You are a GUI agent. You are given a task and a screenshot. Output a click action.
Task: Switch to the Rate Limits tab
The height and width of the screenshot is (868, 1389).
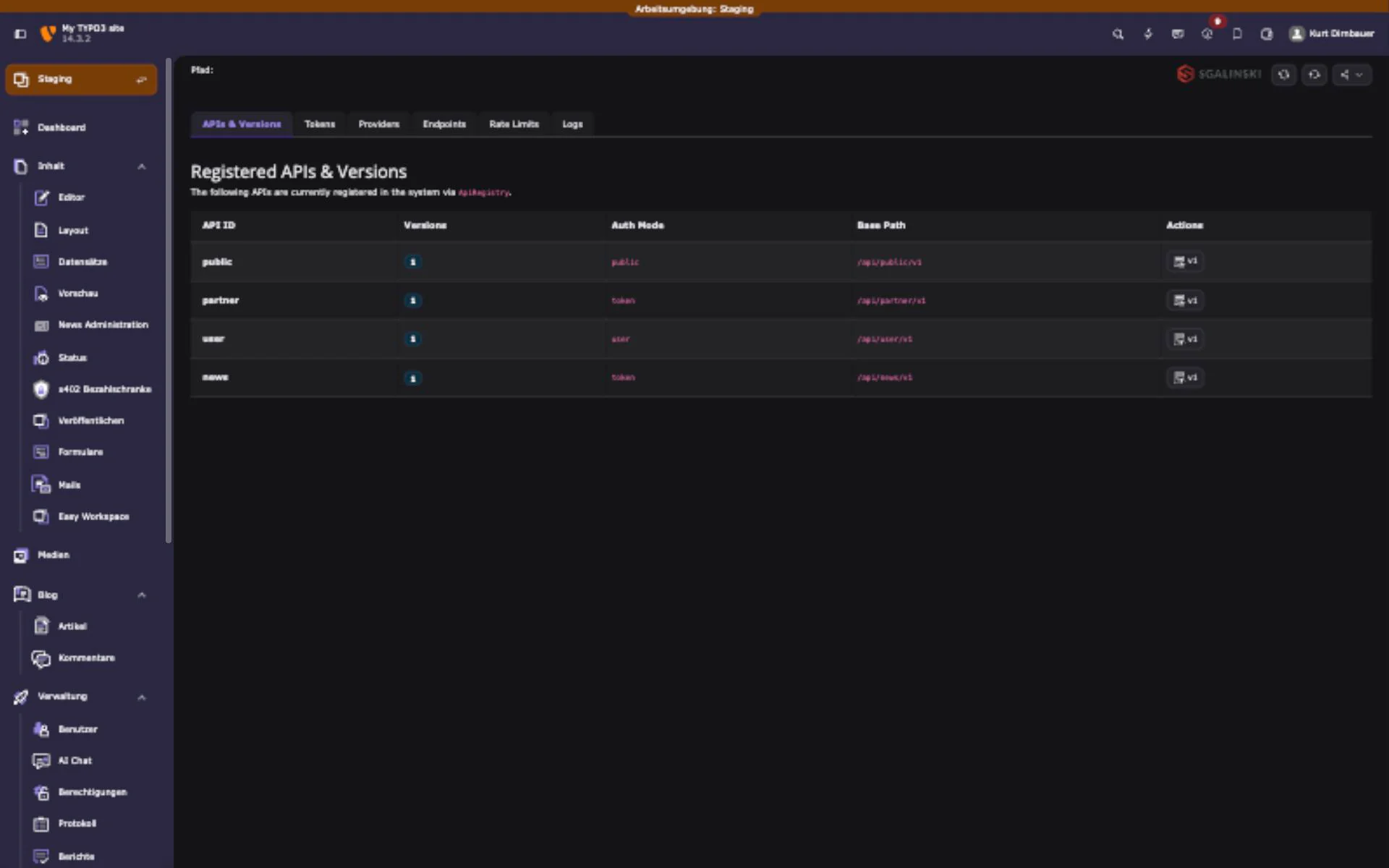(514, 124)
